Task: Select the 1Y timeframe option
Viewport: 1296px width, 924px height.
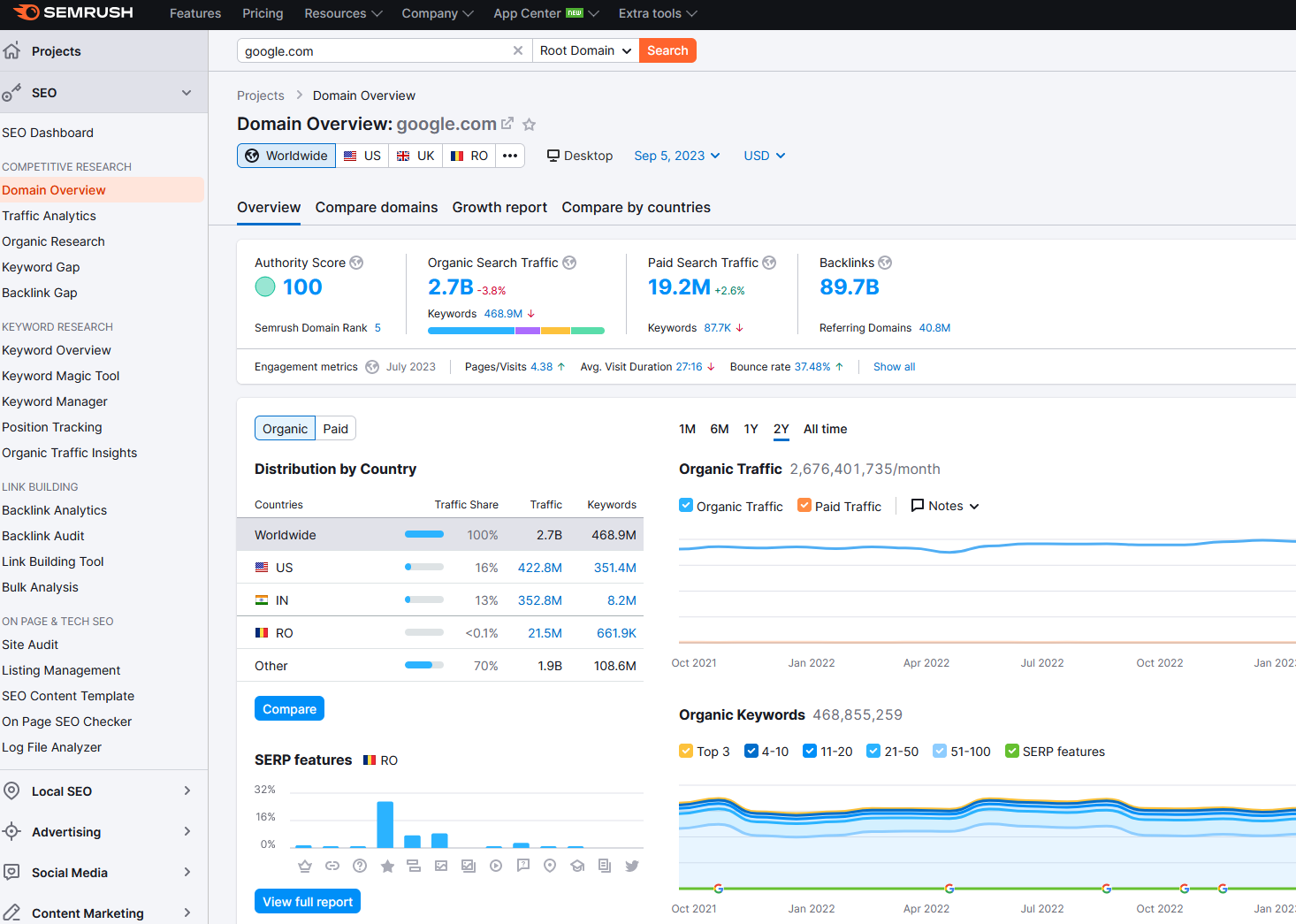Action: [751, 429]
